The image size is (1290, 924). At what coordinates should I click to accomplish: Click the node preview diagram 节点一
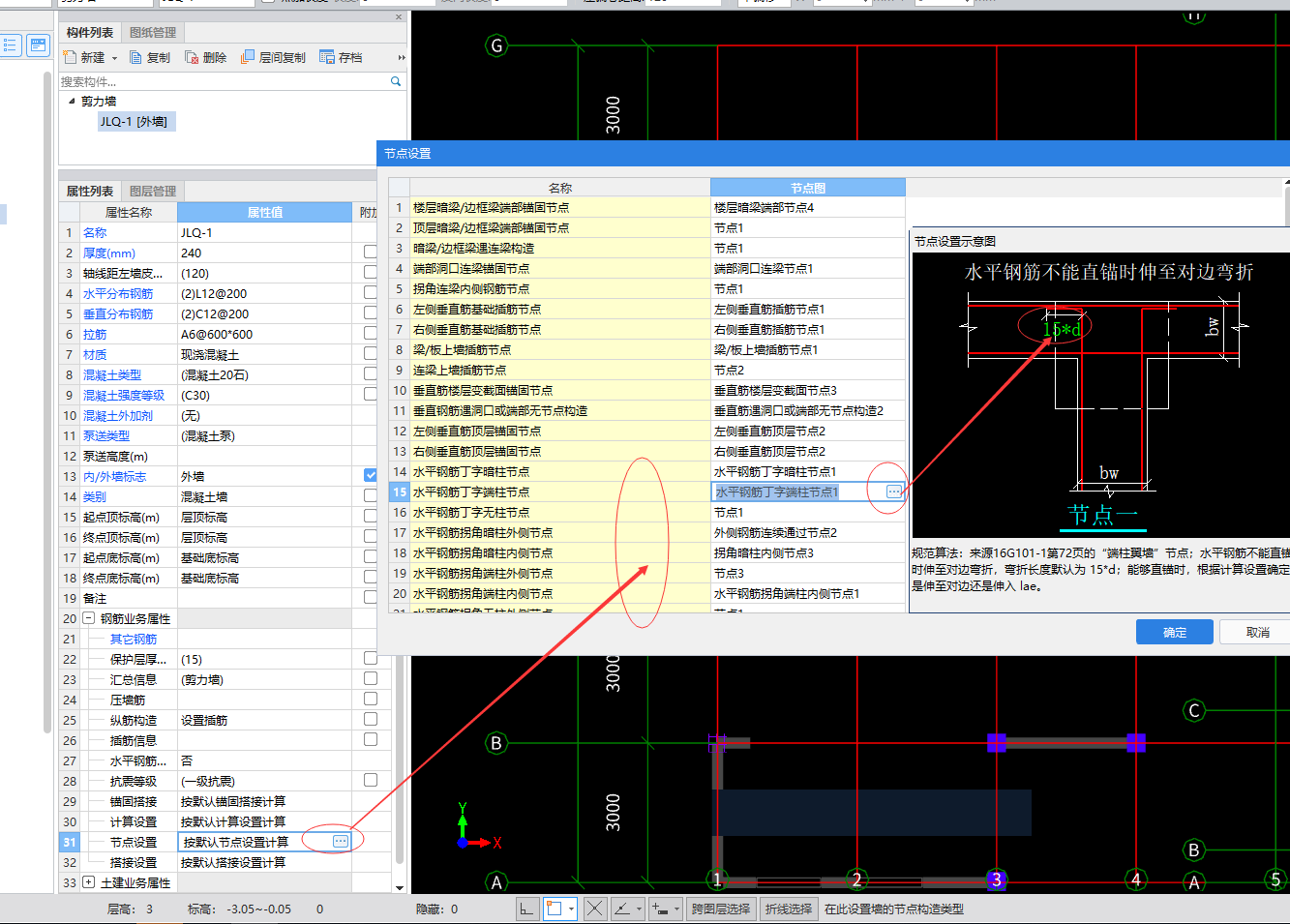1101,395
